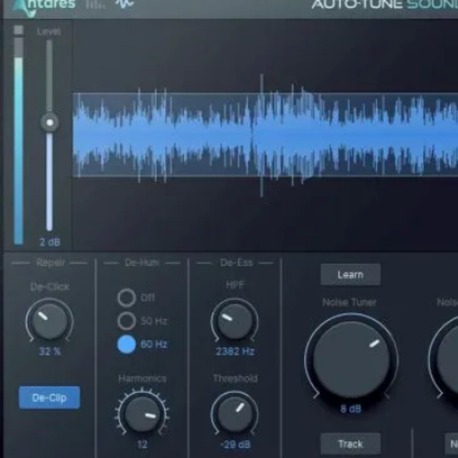Select the De-Hum Off radio button
Screen dimensions: 458x458
click(x=126, y=298)
